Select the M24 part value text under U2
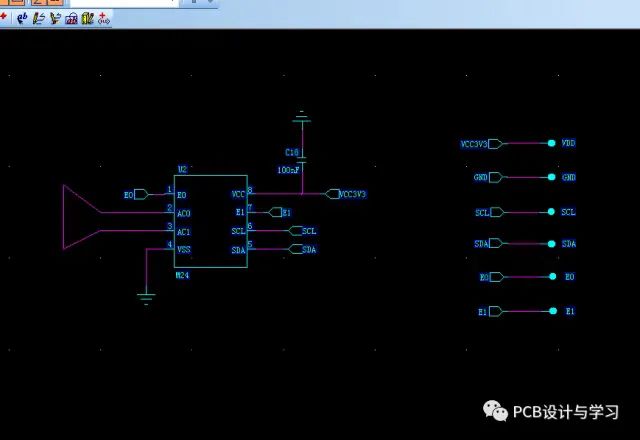Viewport: 640px width, 440px height. (182, 275)
